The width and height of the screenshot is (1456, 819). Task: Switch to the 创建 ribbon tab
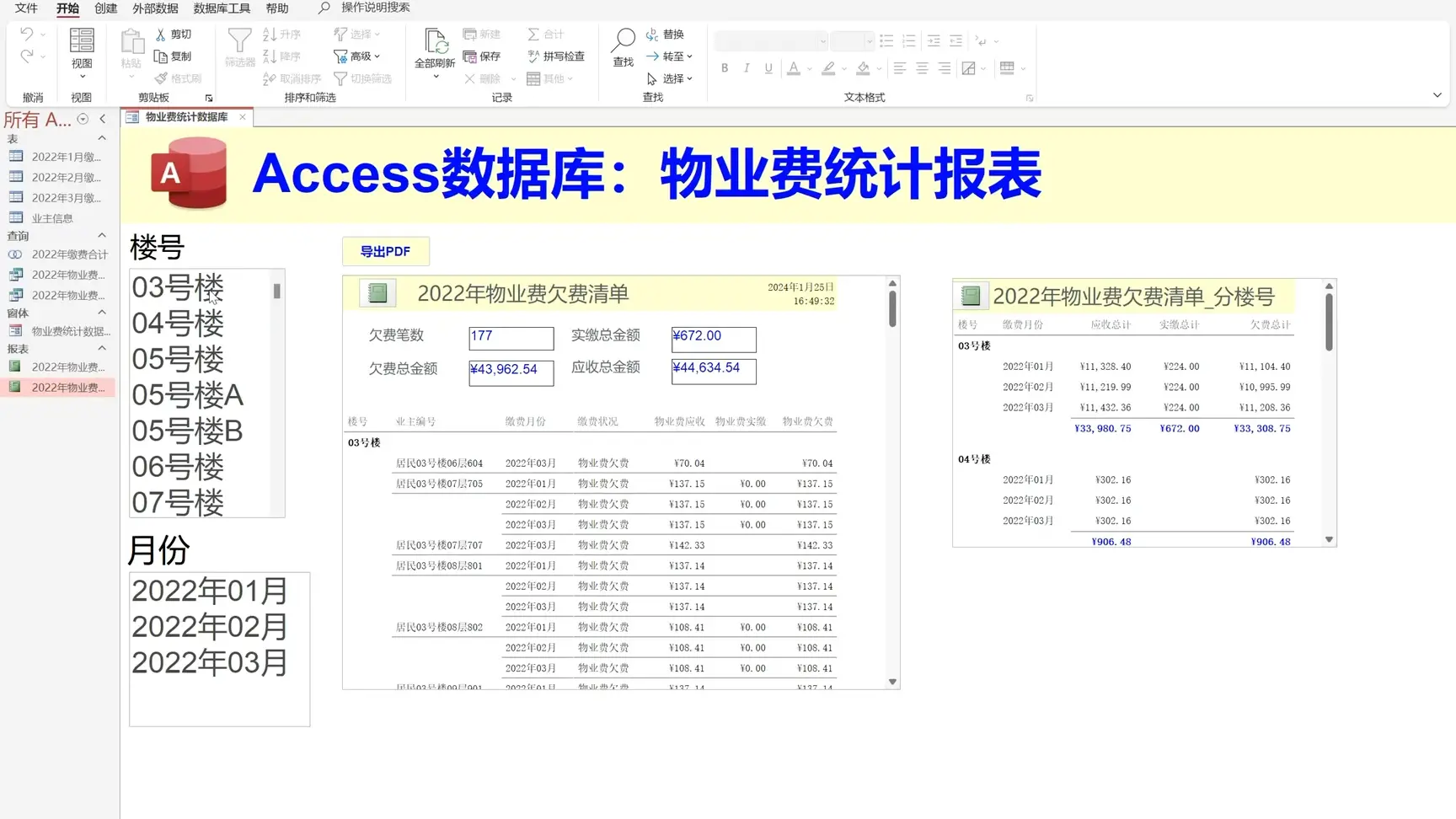point(105,8)
